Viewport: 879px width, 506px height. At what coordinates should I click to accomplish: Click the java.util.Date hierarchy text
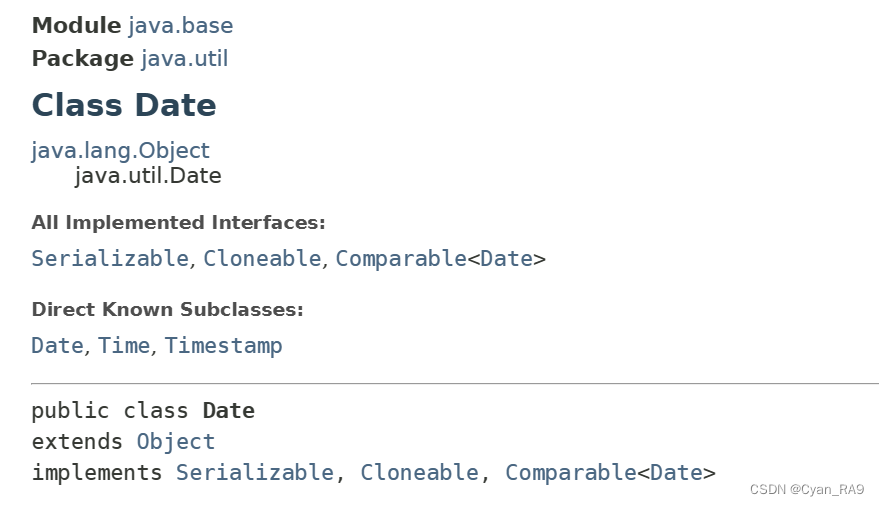[148, 176]
